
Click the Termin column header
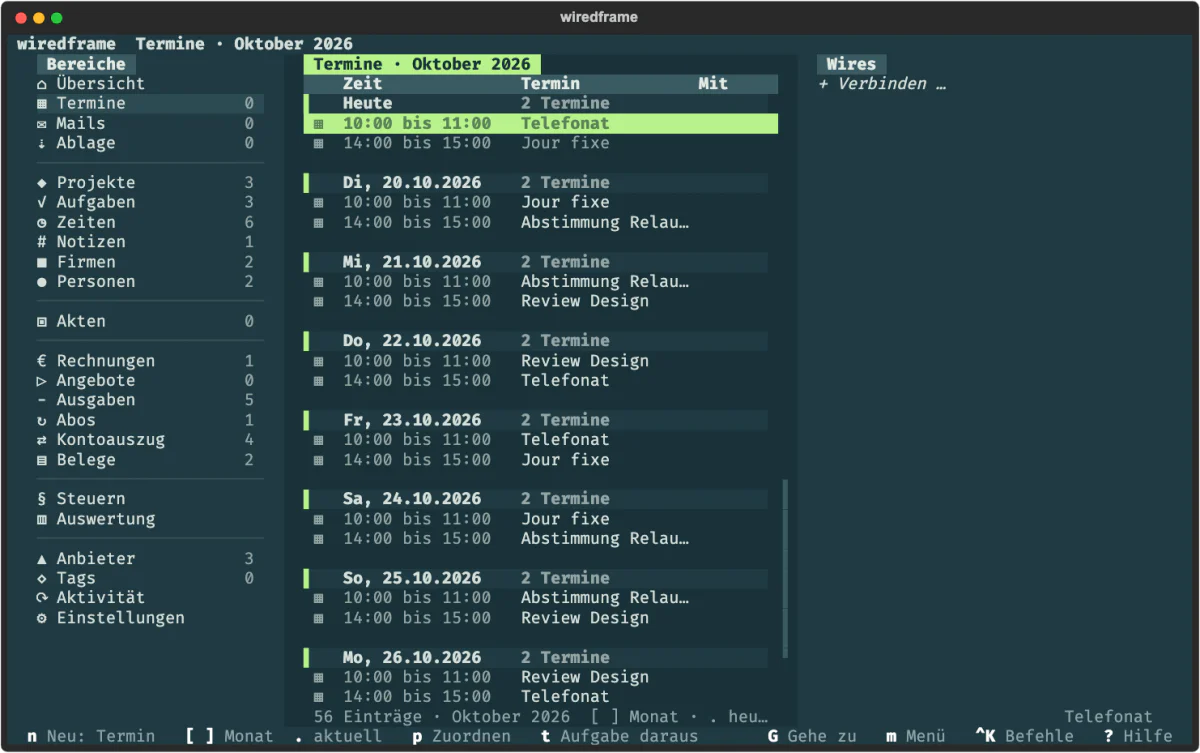coord(550,84)
